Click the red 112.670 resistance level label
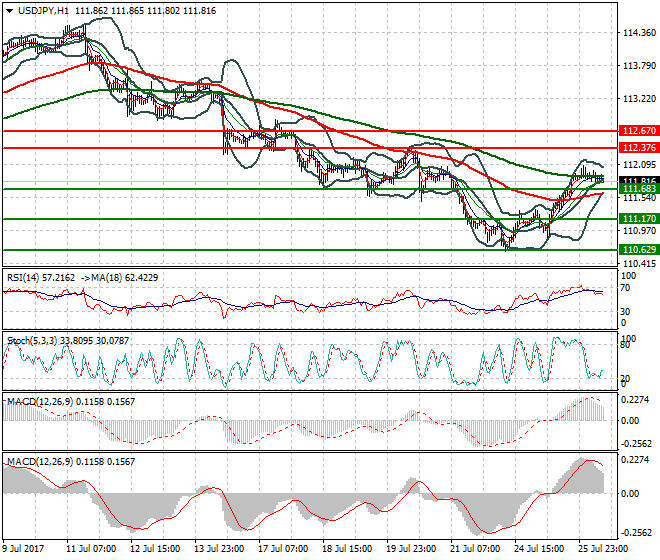Viewport: 660px width, 560px height. tap(639, 131)
